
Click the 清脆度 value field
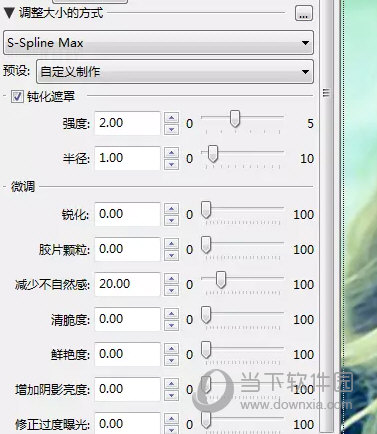pyautogui.click(x=127, y=319)
